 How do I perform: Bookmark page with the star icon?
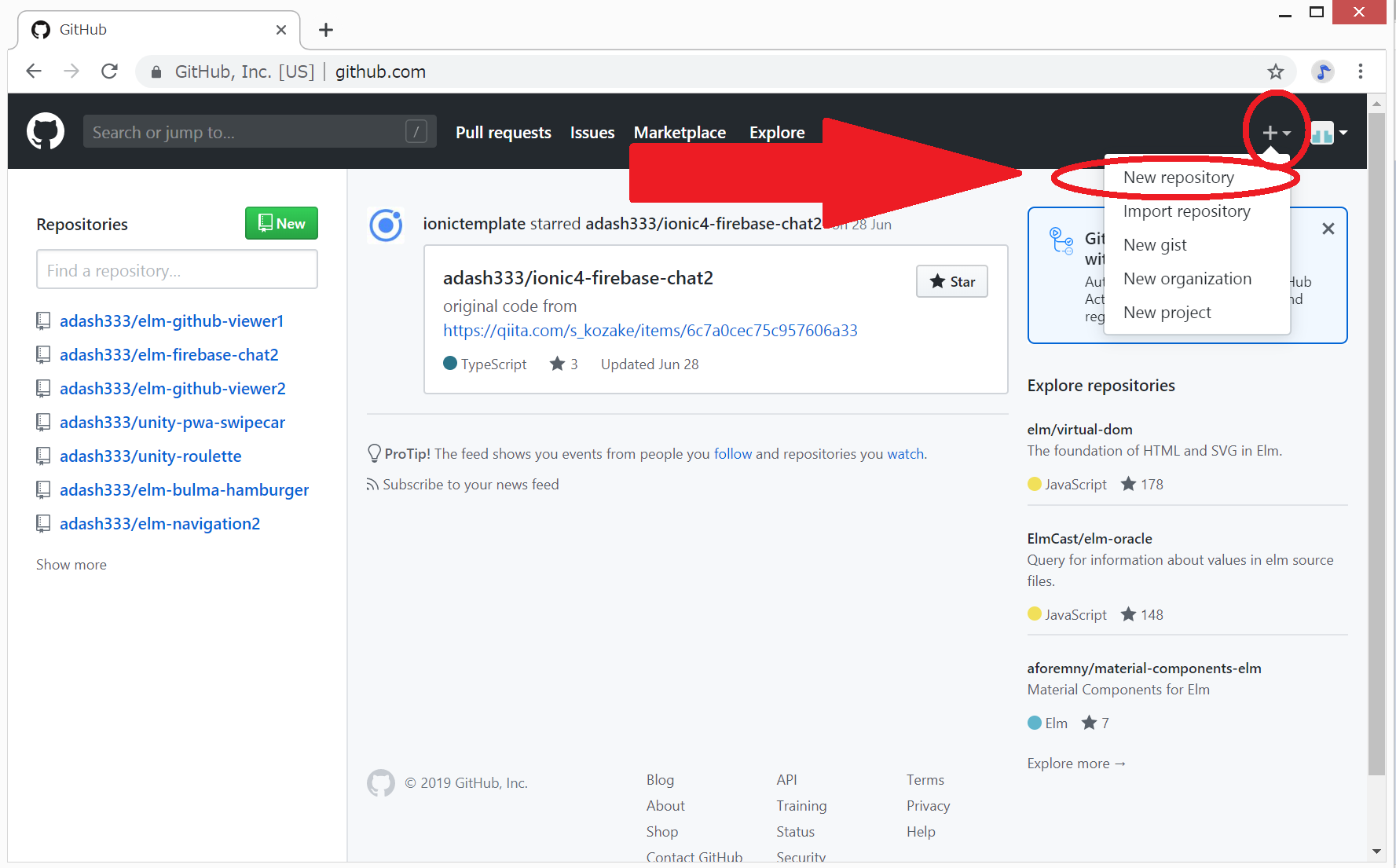(x=1275, y=71)
